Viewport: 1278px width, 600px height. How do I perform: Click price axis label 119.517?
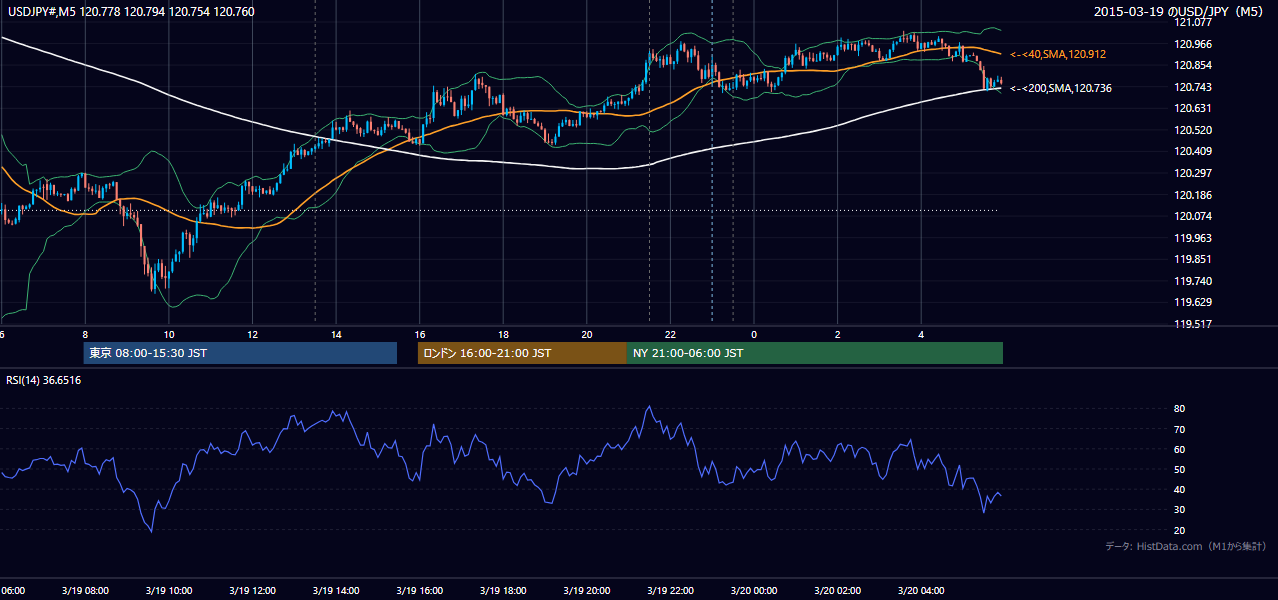pyautogui.click(x=1192, y=324)
